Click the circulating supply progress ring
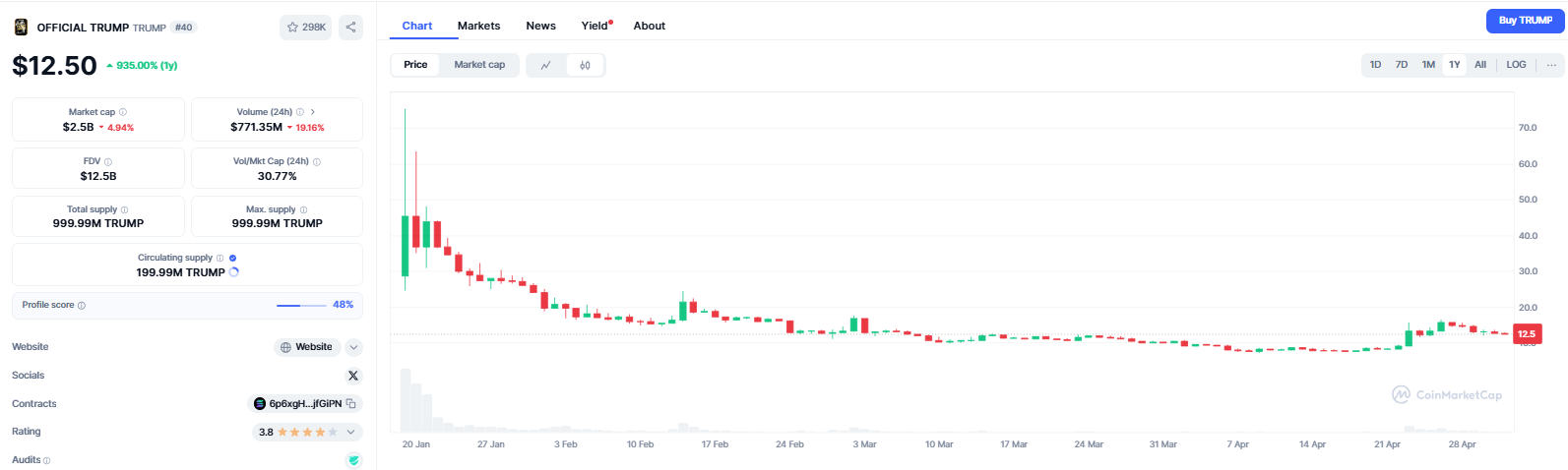Screen dimensions: 1568x470 tap(233, 272)
